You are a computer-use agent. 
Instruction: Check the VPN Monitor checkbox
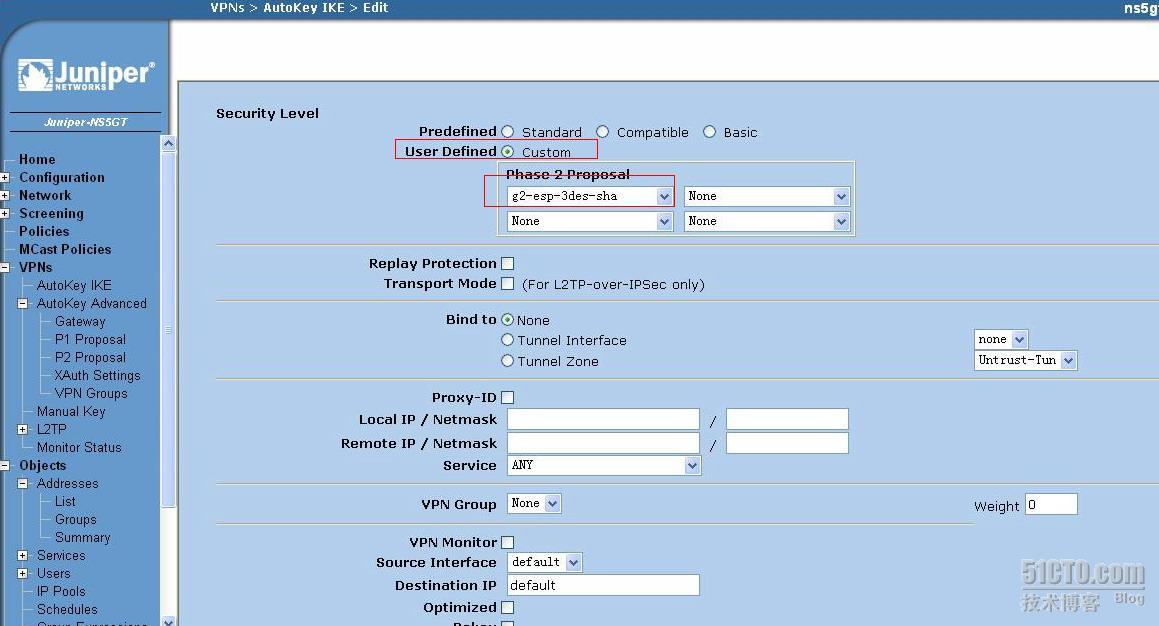tap(508, 542)
